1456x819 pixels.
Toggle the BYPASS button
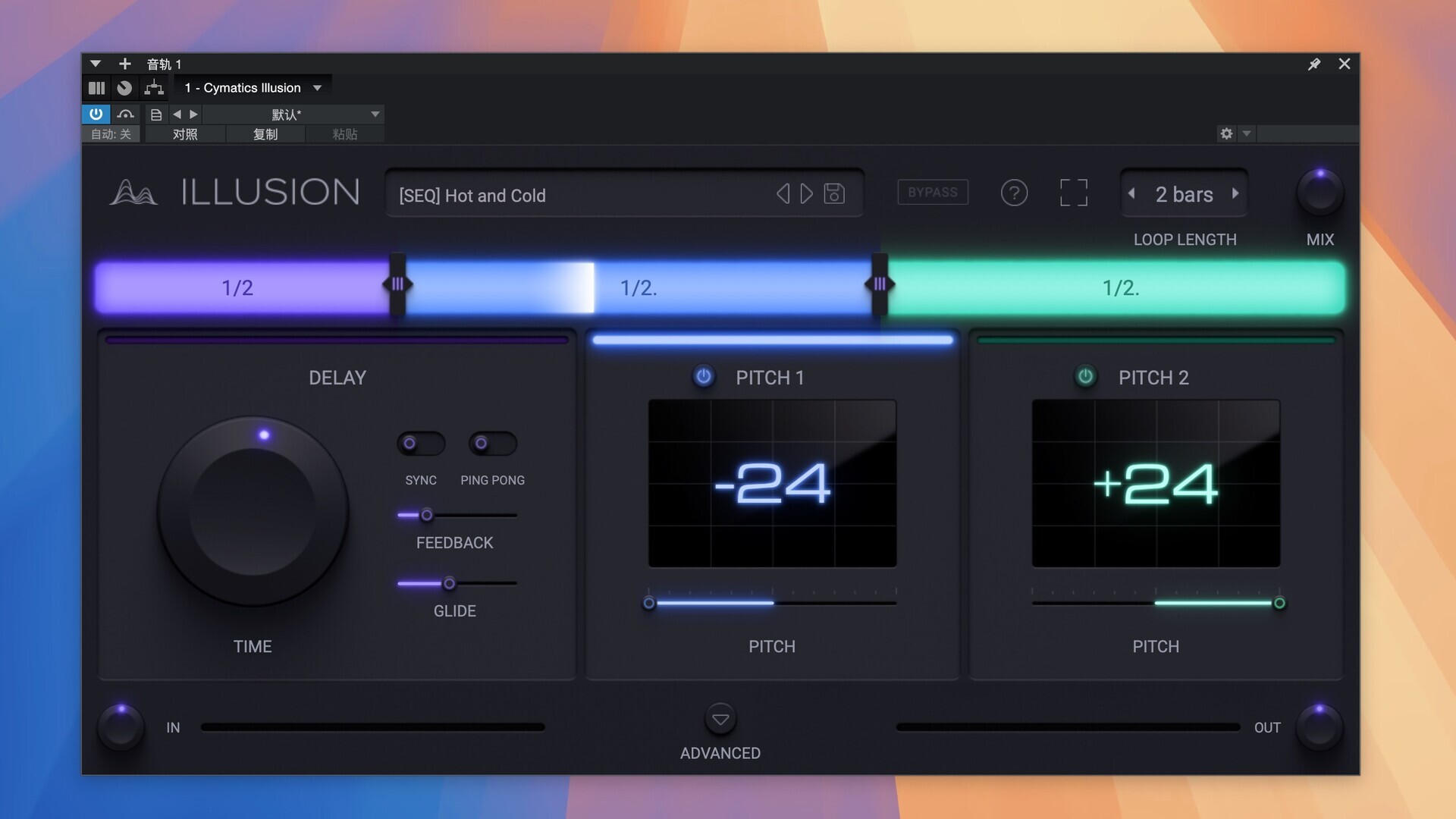coord(933,193)
